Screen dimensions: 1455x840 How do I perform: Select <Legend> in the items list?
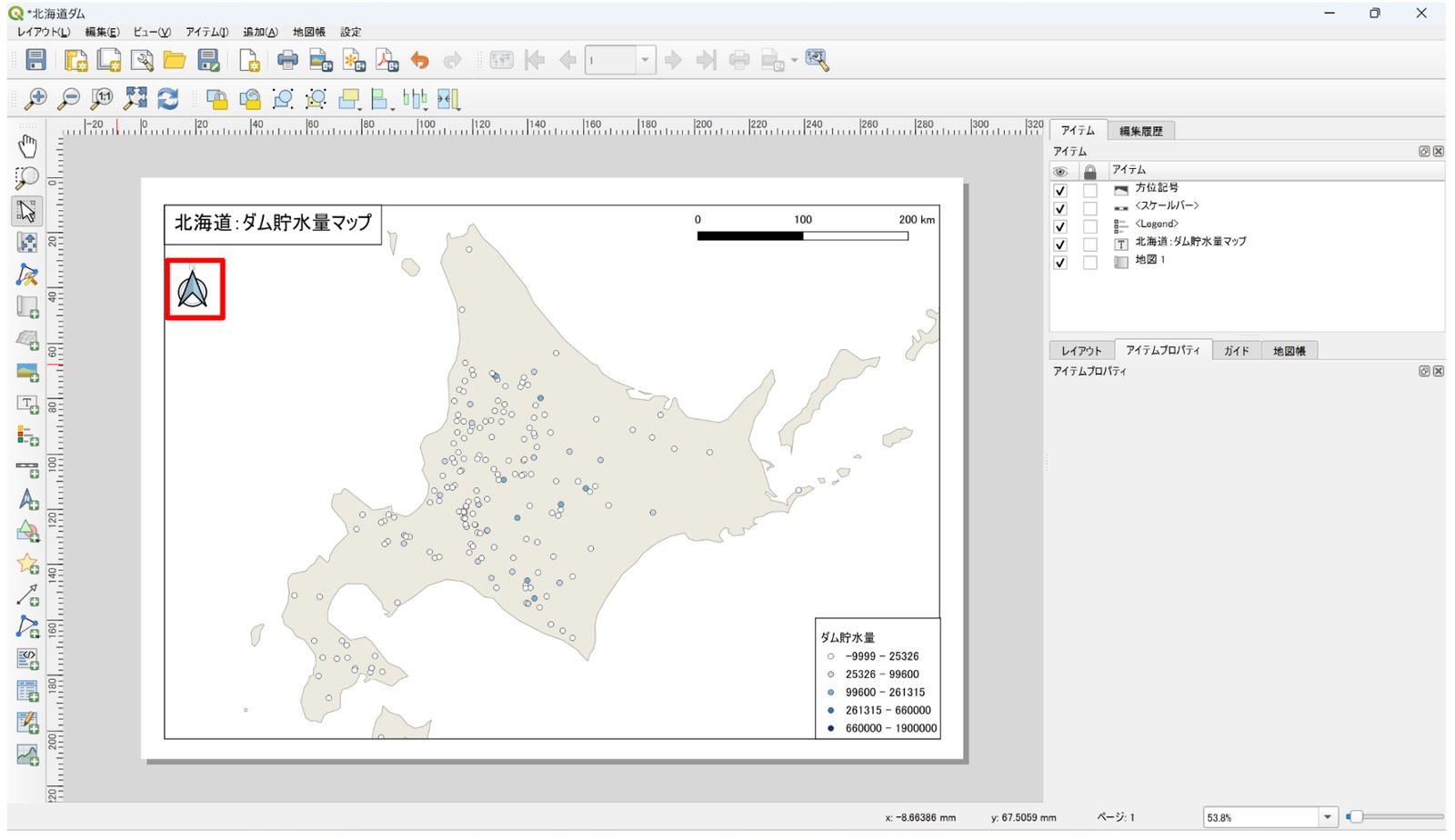[x=1157, y=224]
